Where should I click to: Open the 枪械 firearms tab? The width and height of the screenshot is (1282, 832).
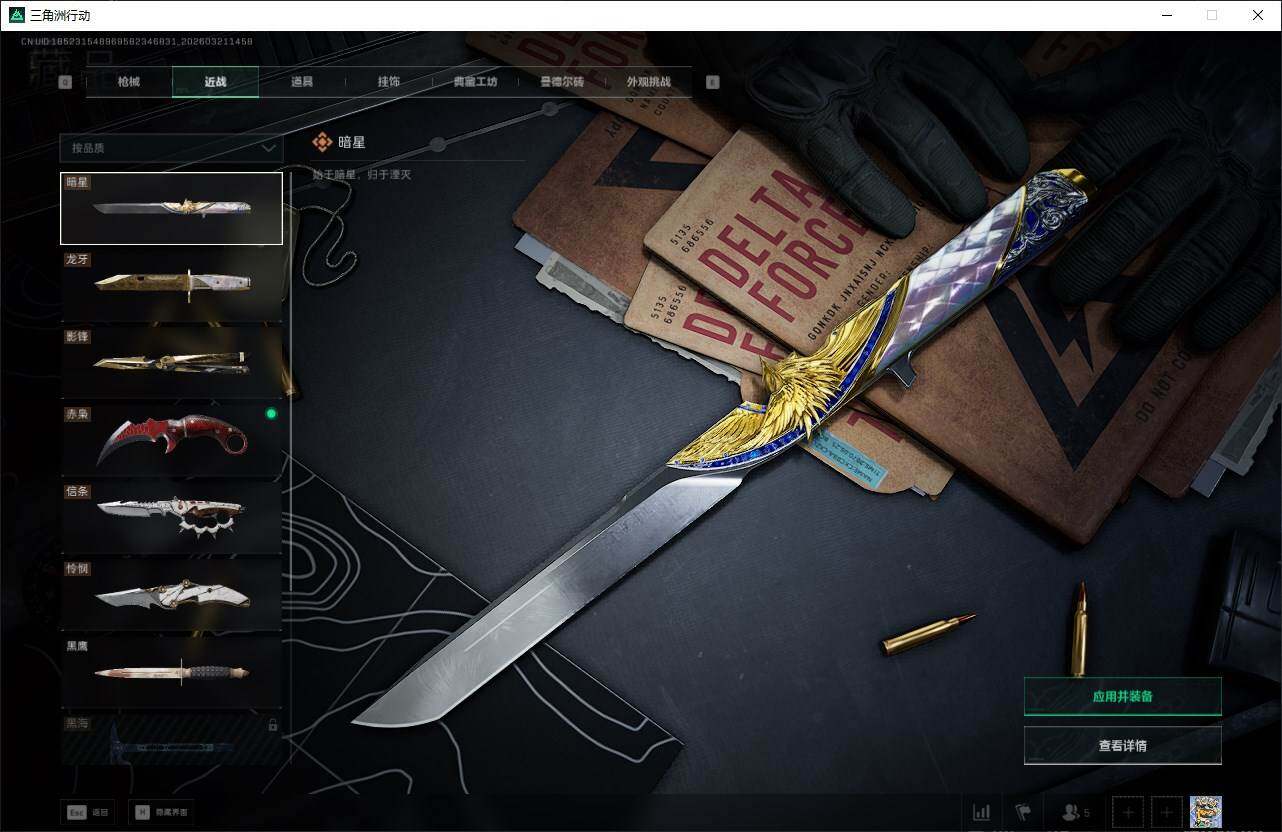point(129,82)
